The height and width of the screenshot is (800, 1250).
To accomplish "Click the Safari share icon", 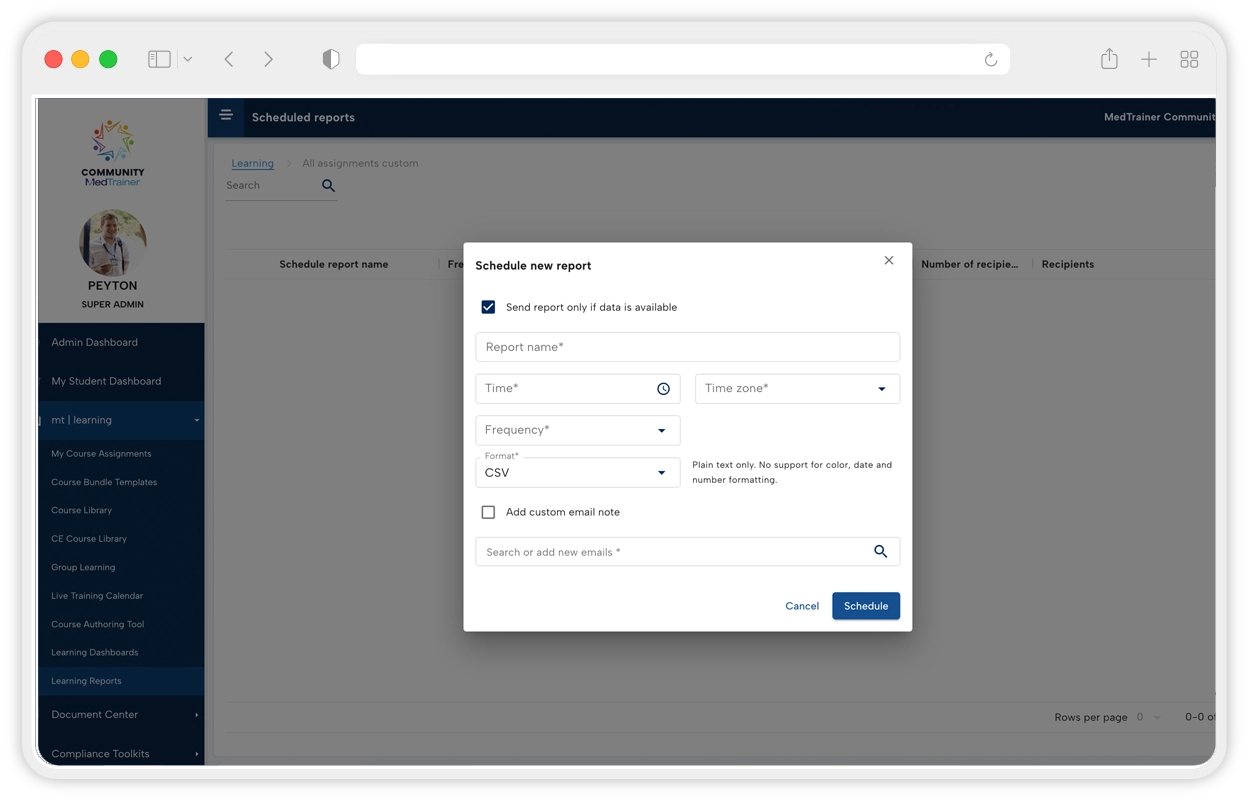I will [x=1109, y=60].
